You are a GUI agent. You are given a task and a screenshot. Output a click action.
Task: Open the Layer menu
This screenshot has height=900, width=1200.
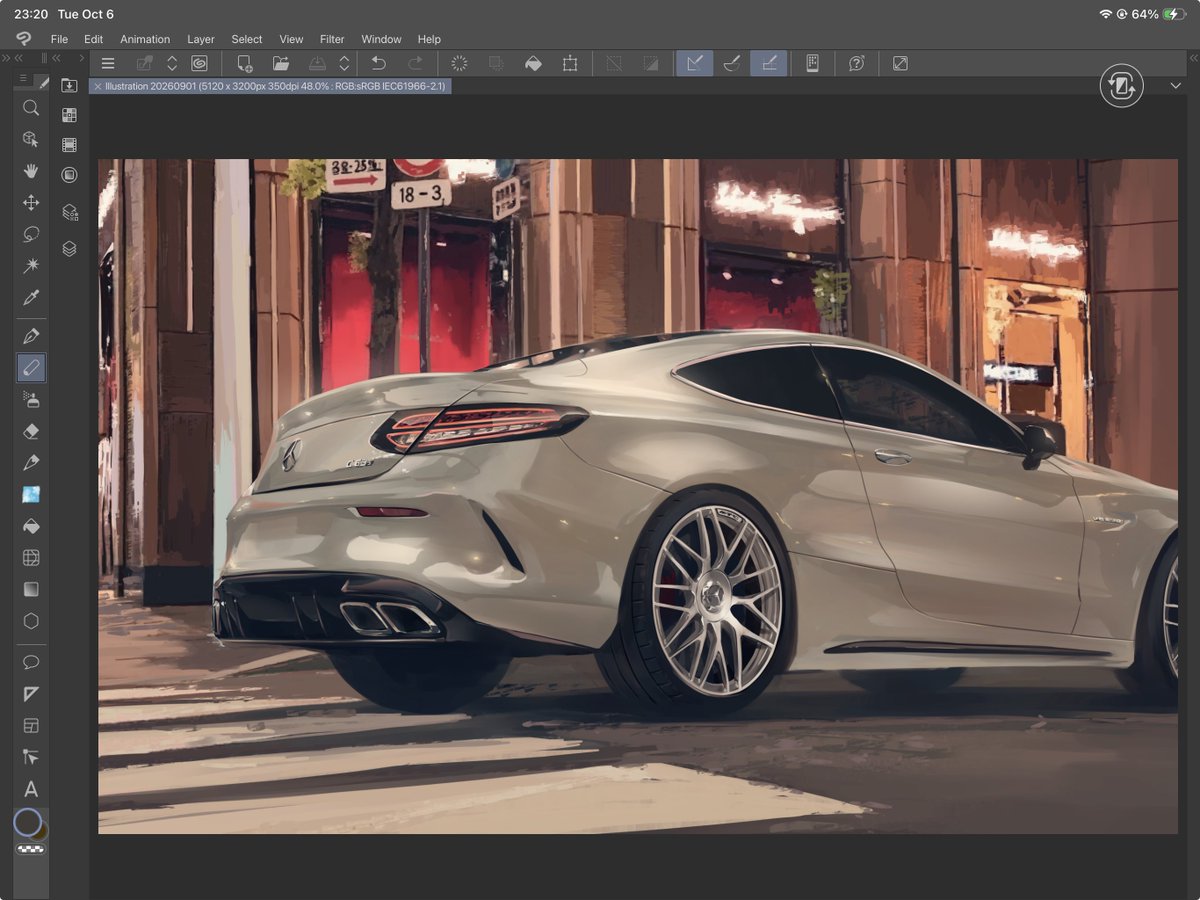201,39
